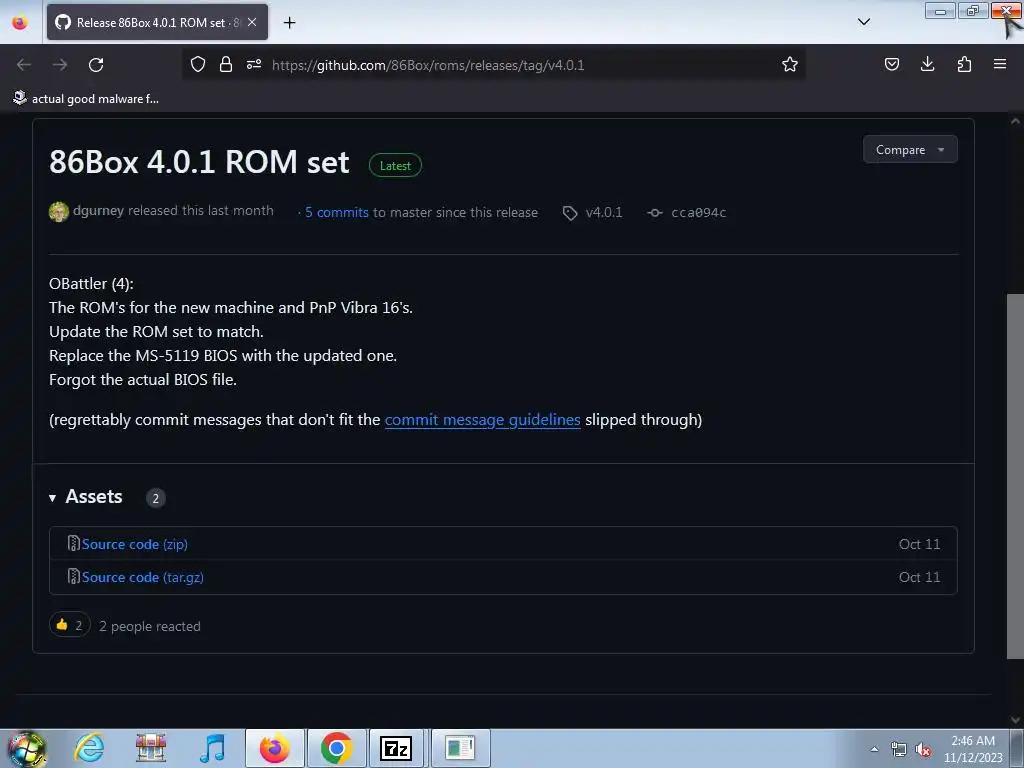Toggle the thumbs up reaction
1024x768 pixels.
tap(69, 625)
